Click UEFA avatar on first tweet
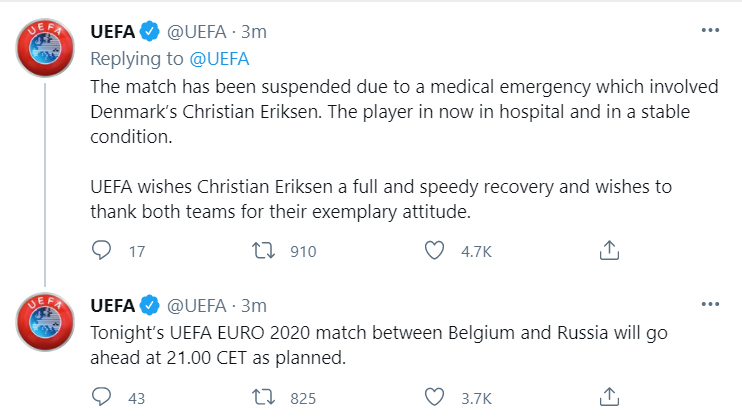The image size is (742, 417). coord(45,48)
